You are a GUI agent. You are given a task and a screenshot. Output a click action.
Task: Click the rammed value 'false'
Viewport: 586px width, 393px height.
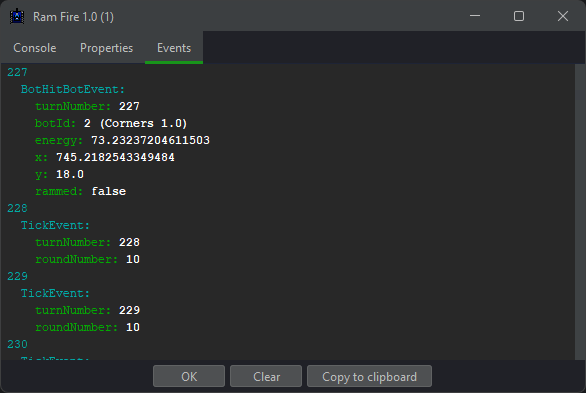click(x=109, y=191)
